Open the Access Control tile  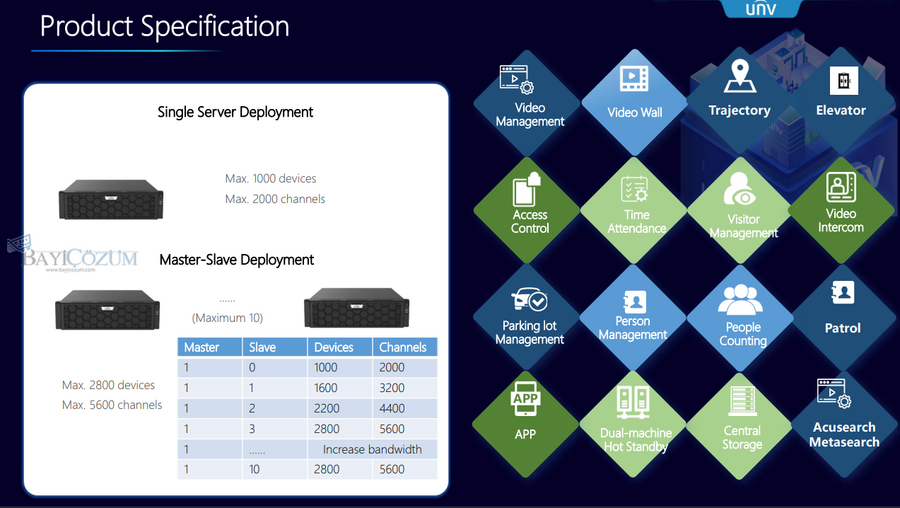coord(529,205)
